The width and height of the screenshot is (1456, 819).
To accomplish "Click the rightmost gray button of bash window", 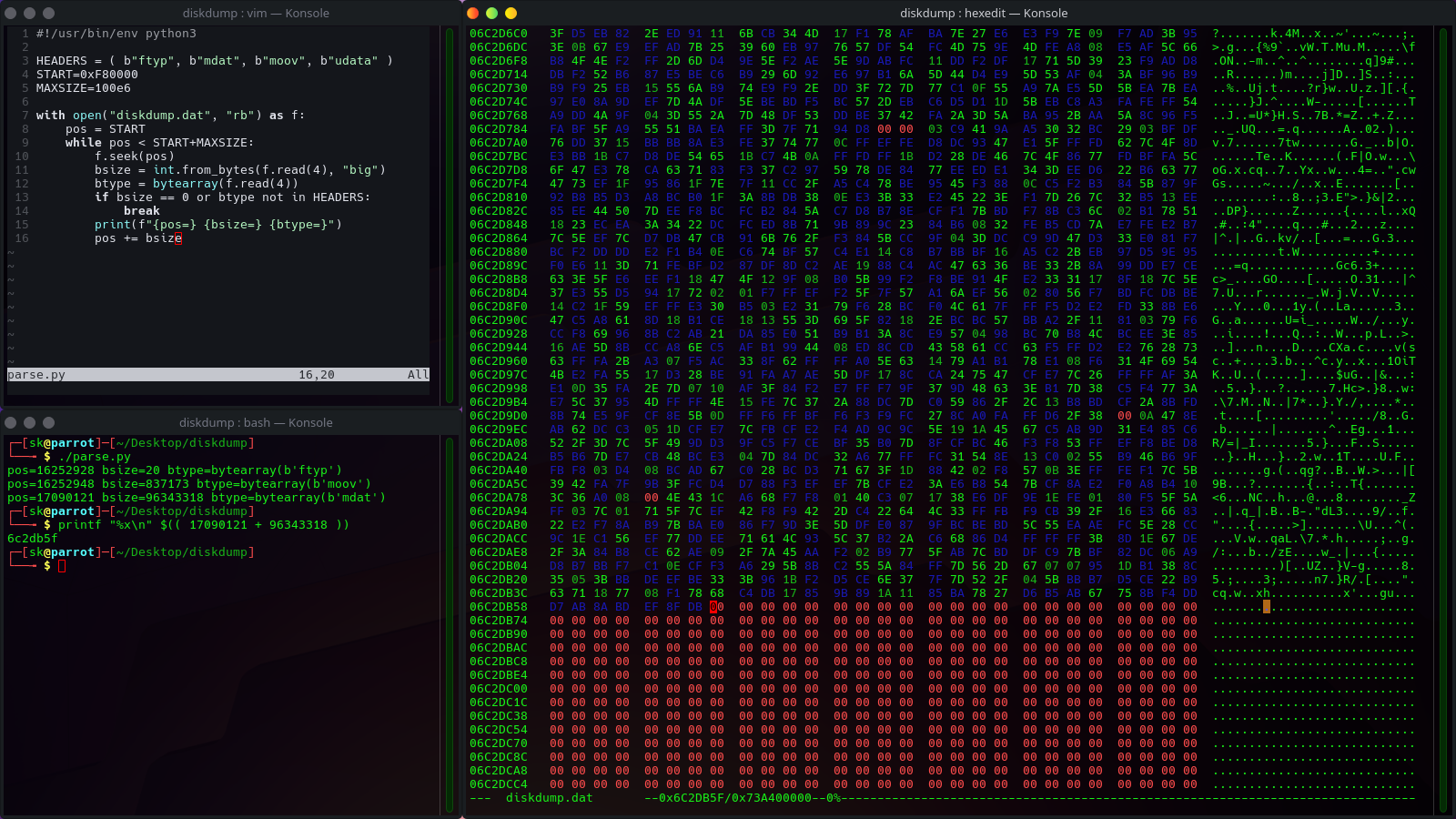I will [x=49, y=422].
